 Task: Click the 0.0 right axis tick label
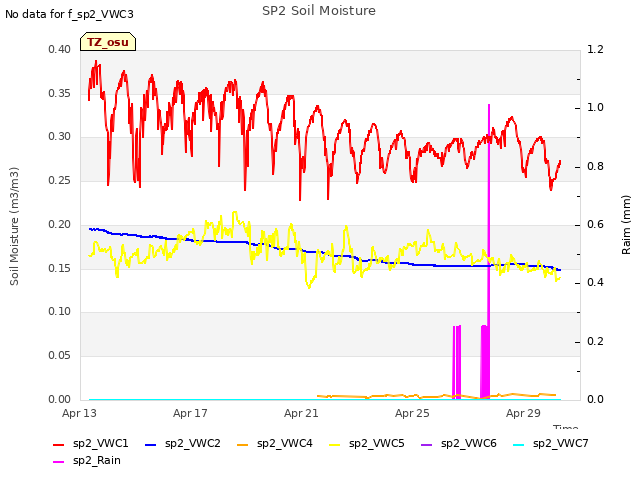pos(595,399)
